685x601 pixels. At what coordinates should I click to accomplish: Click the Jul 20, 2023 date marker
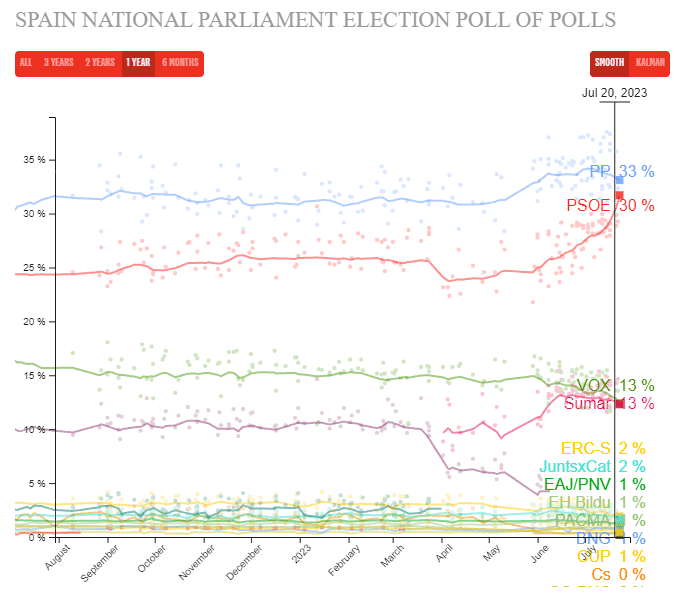pyautogui.click(x=614, y=93)
